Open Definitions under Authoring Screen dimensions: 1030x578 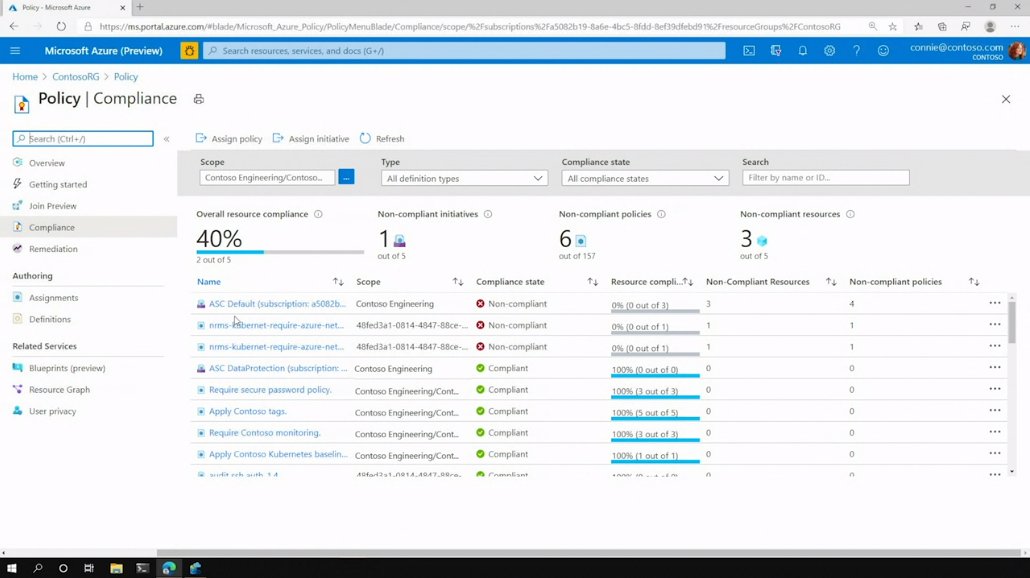[50, 319]
